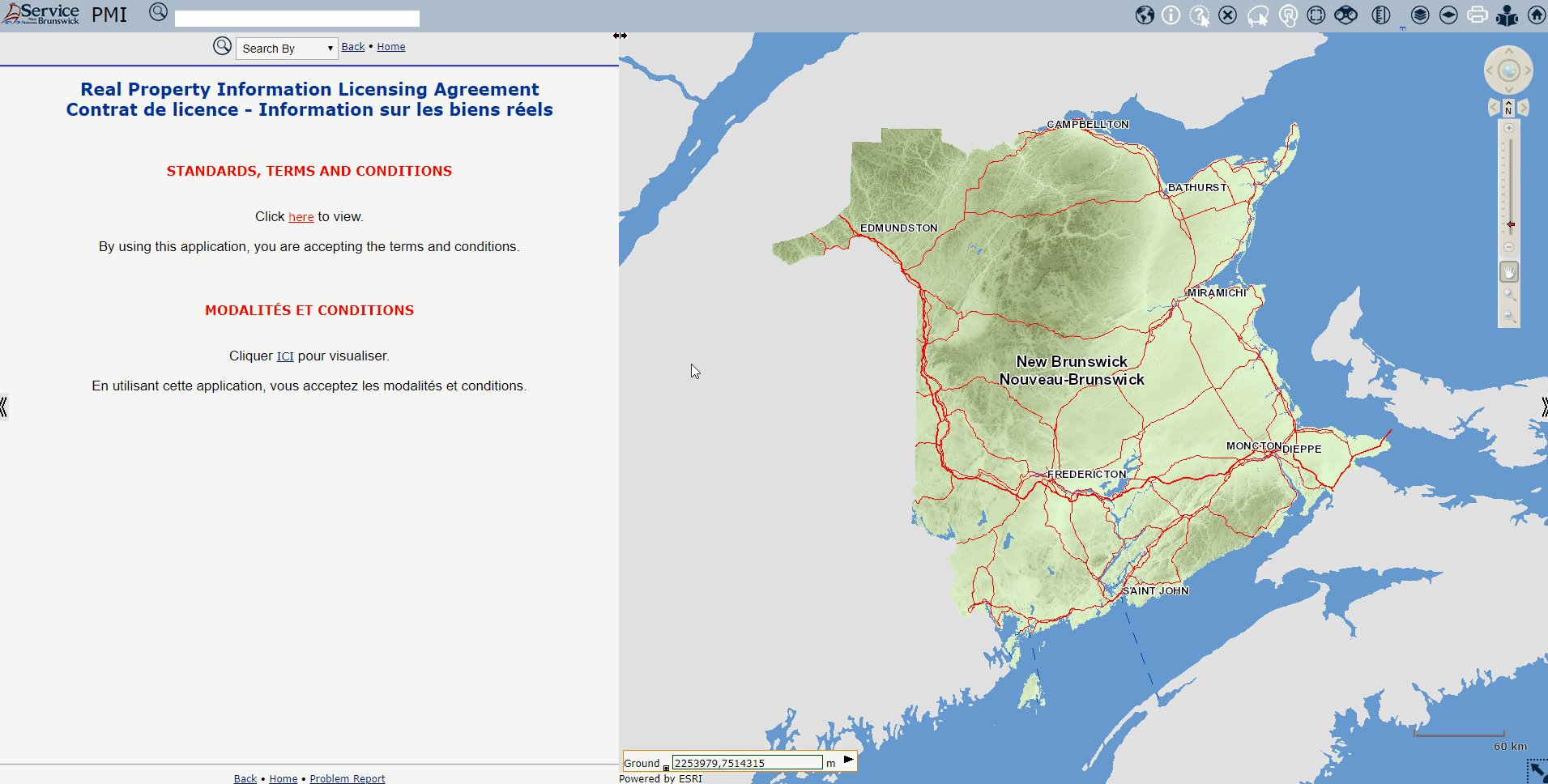Click the bottom Home link
Image resolution: width=1548 pixels, height=784 pixels.
click(x=284, y=778)
